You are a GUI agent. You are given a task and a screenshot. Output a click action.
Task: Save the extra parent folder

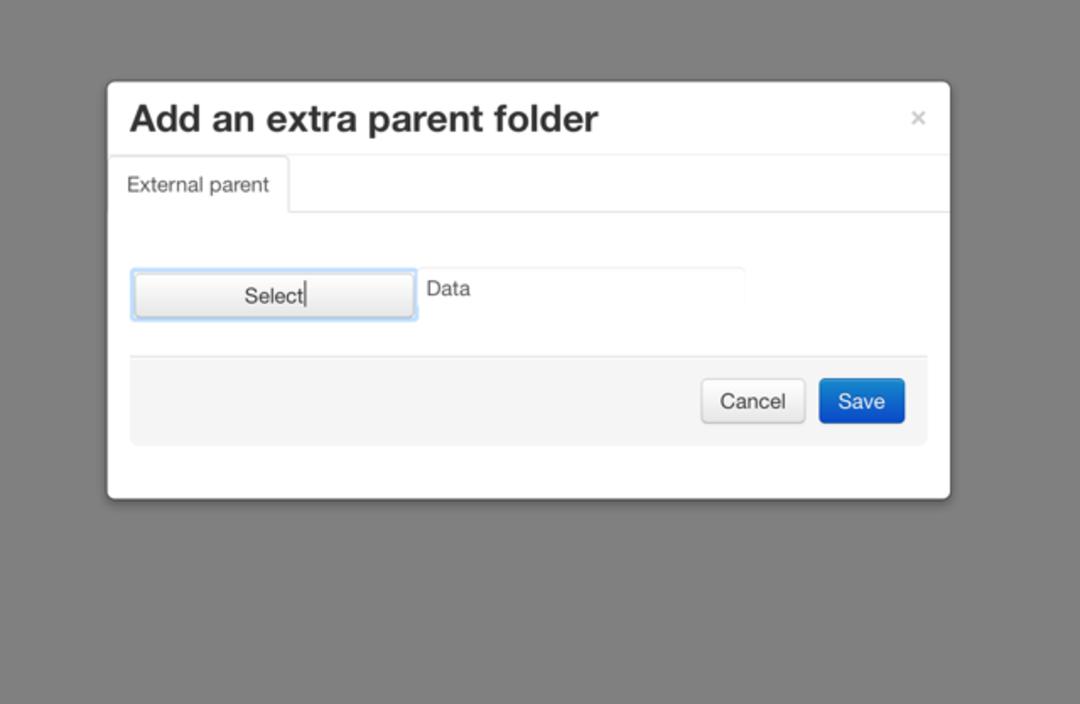coord(862,401)
